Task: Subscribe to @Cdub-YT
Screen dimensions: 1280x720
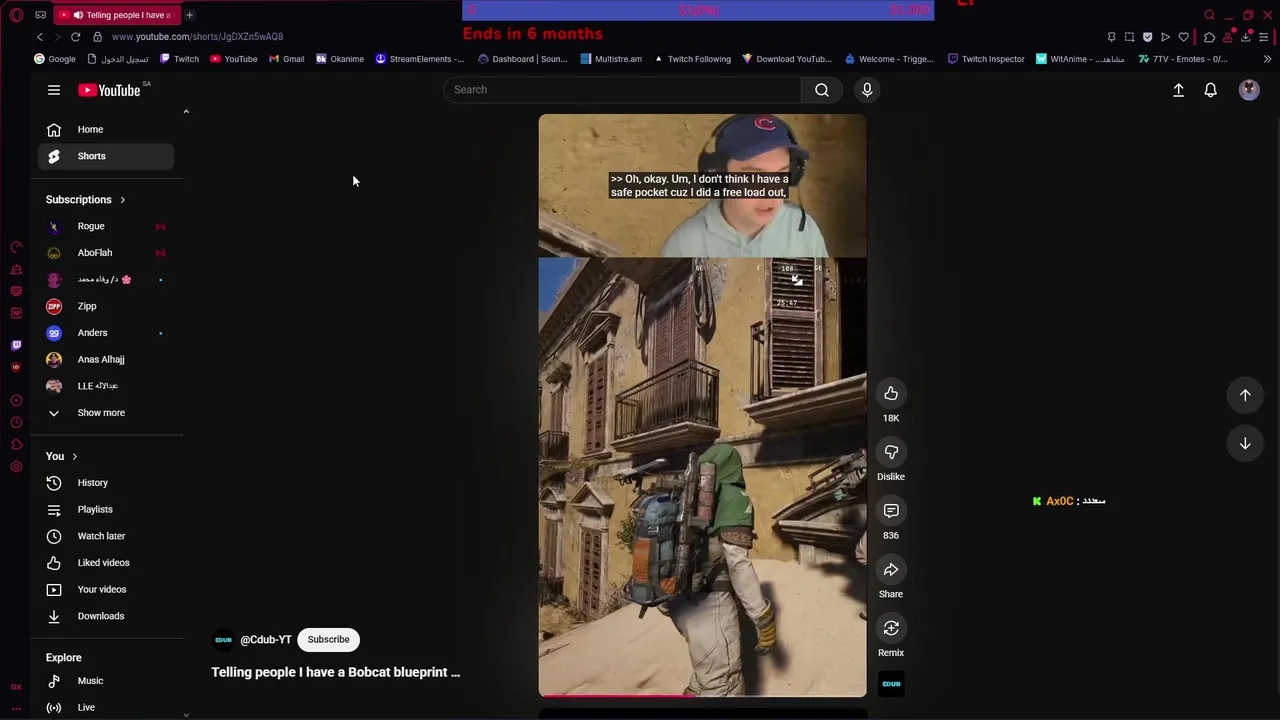Action: pyautogui.click(x=328, y=640)
